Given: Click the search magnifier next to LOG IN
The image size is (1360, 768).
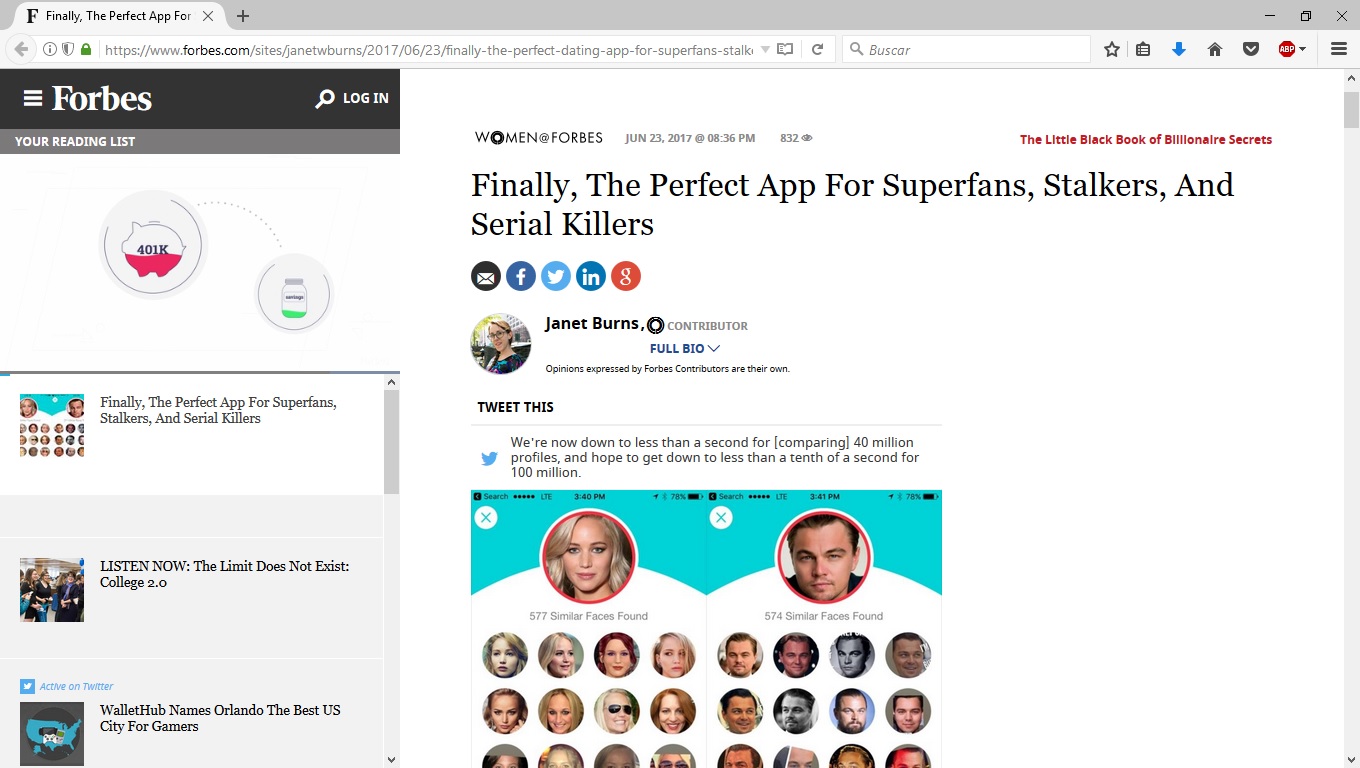Looking at the screenshot, I should (325, 98).
